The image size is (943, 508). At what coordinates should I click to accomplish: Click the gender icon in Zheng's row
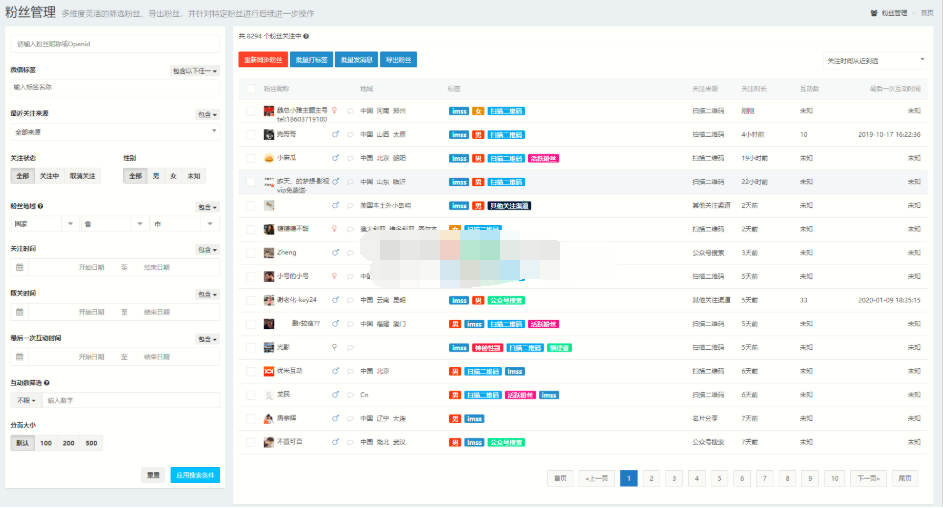[x=336, y=252]
